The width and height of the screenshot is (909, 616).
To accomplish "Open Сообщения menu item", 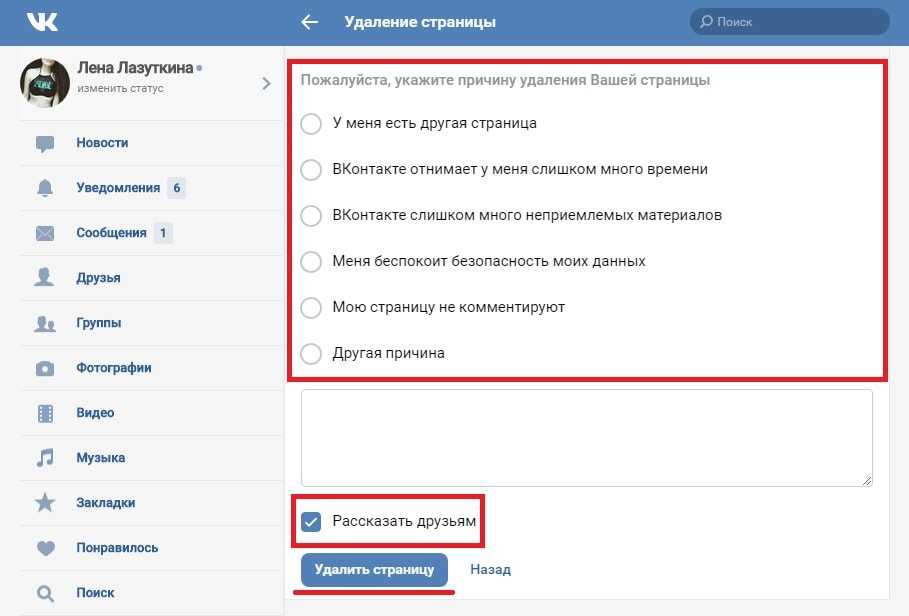I will (151, 233).
